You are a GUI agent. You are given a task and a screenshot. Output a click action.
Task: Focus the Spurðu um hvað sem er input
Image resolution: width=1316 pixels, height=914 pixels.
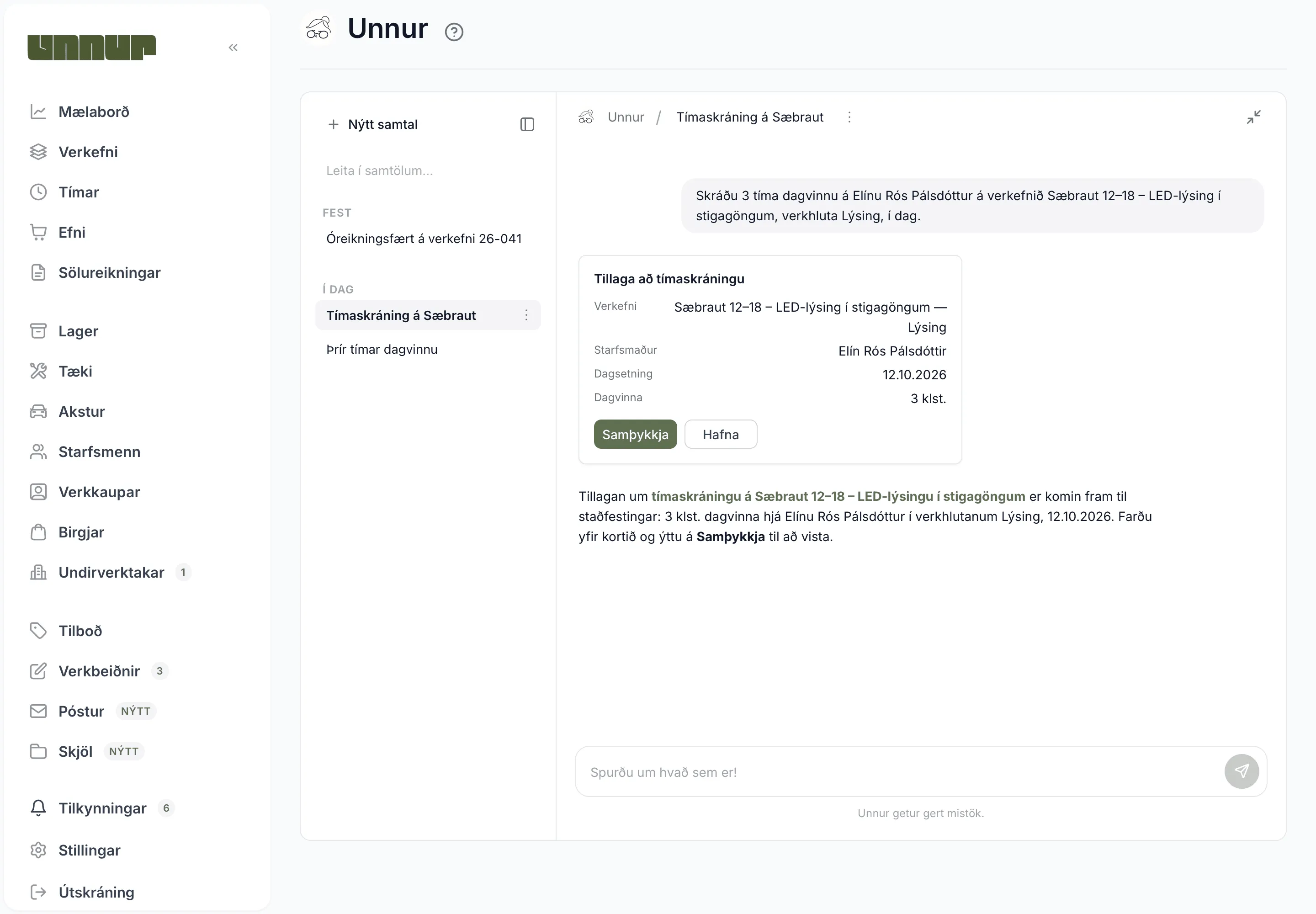point(899,771)
